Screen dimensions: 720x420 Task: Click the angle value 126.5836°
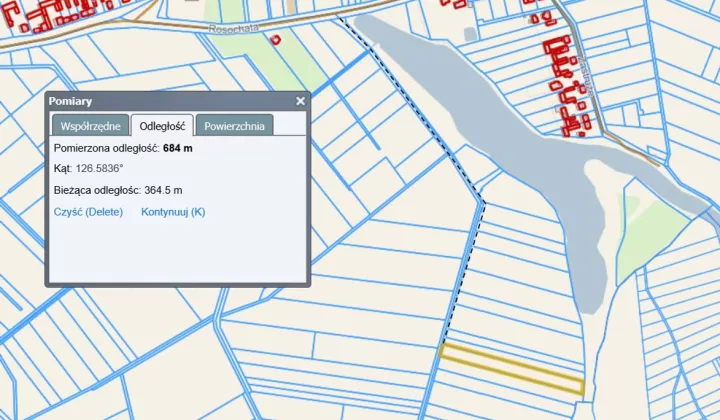[99, 168]
